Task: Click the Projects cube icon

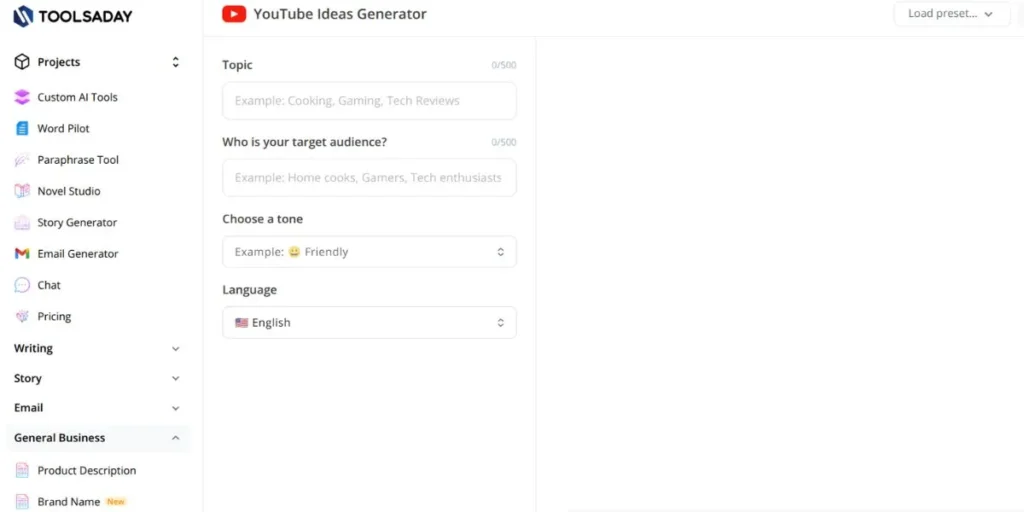Action: coord(22,62)
